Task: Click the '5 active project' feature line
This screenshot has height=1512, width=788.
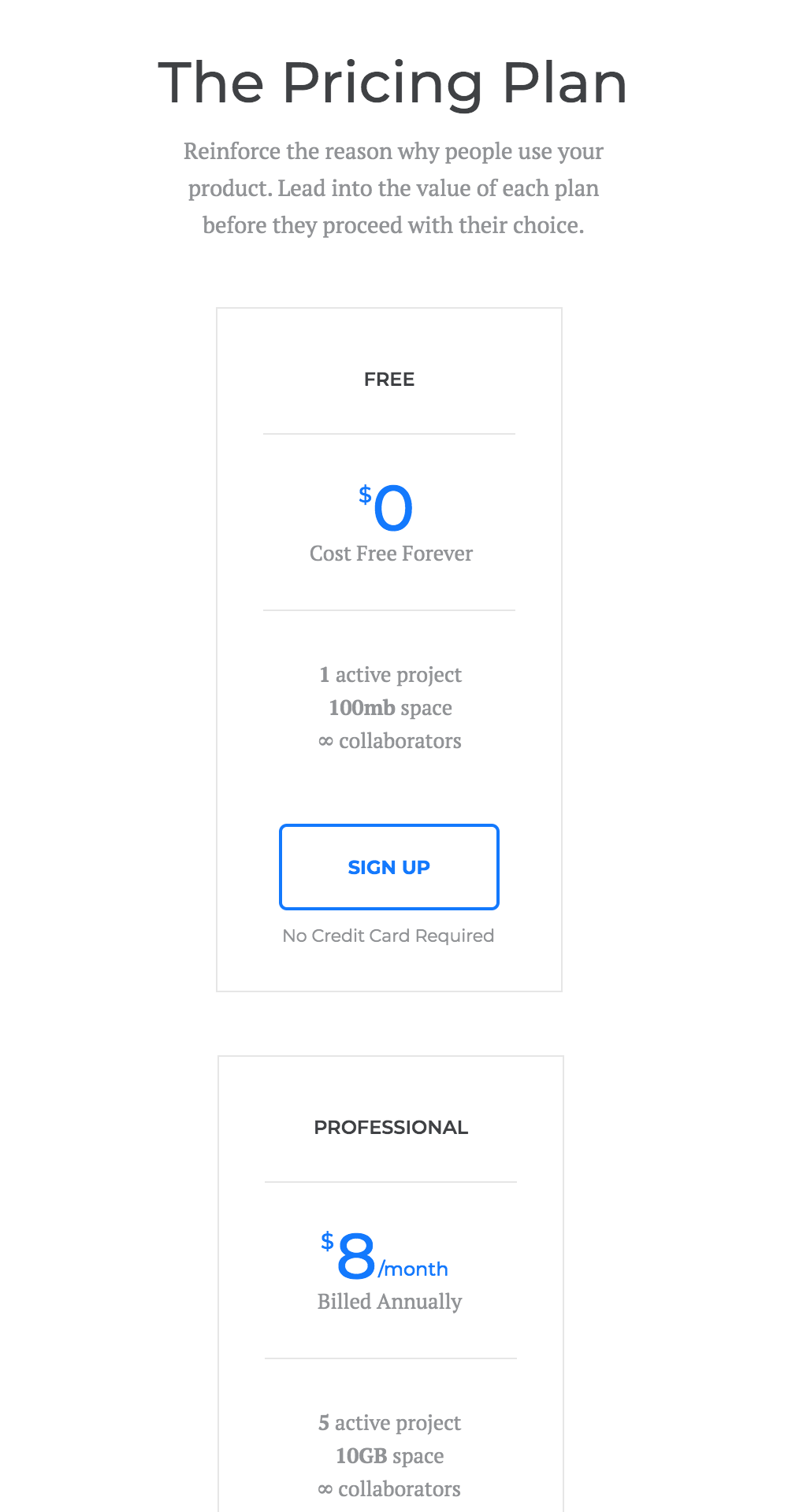Action: coord(389,1423)
